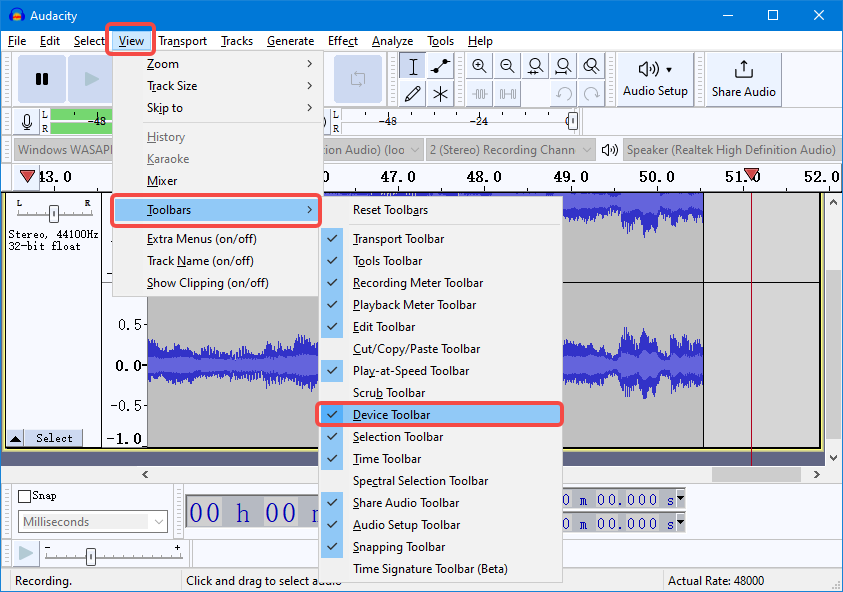The height and width of the screenshot is (592, 843).
Task: Click the loop button in transport toolbar
Action: [x=358, y=79]
